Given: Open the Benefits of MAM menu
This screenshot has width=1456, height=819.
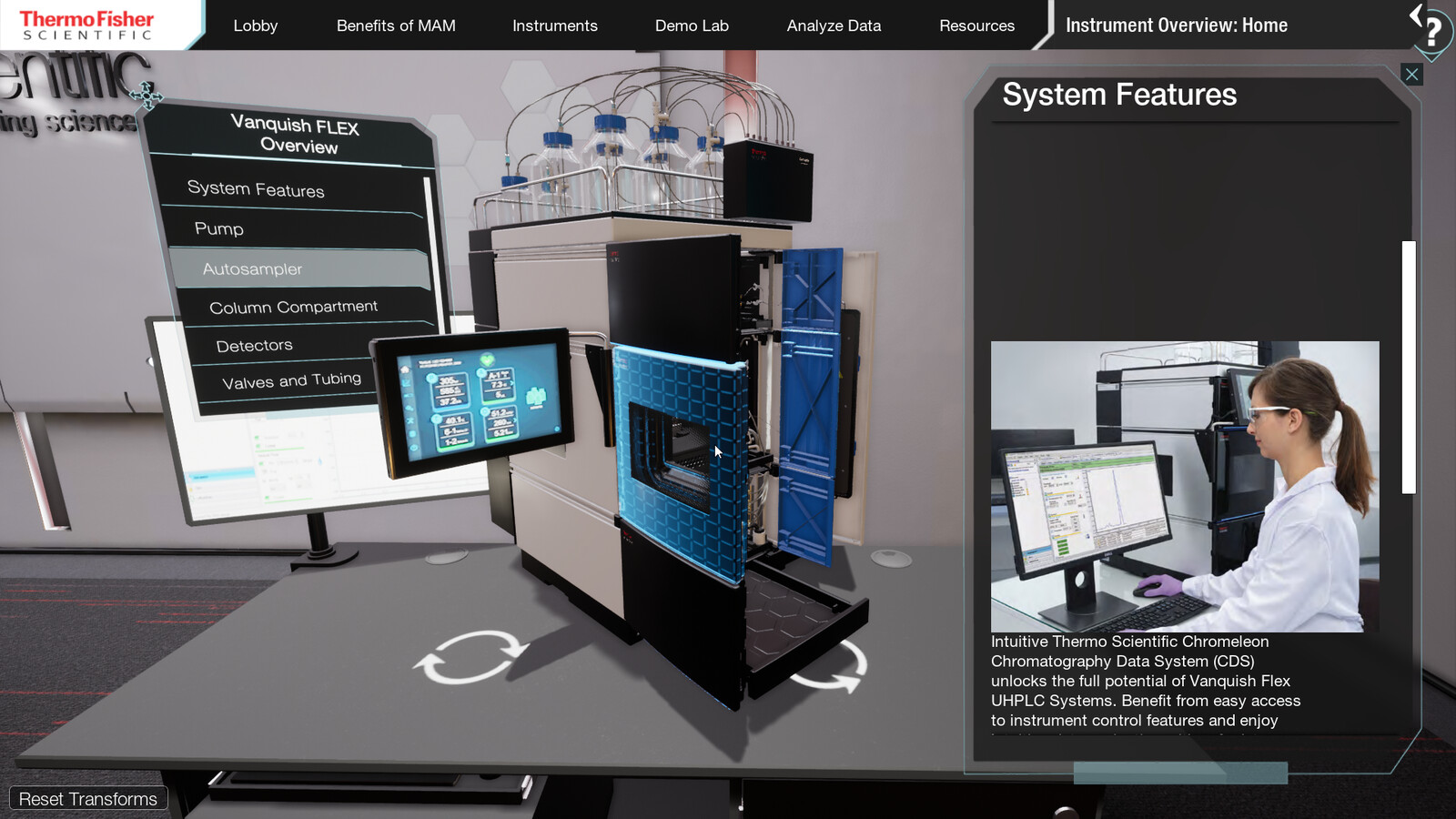Looking at the screenshot, I should point(396,25).
